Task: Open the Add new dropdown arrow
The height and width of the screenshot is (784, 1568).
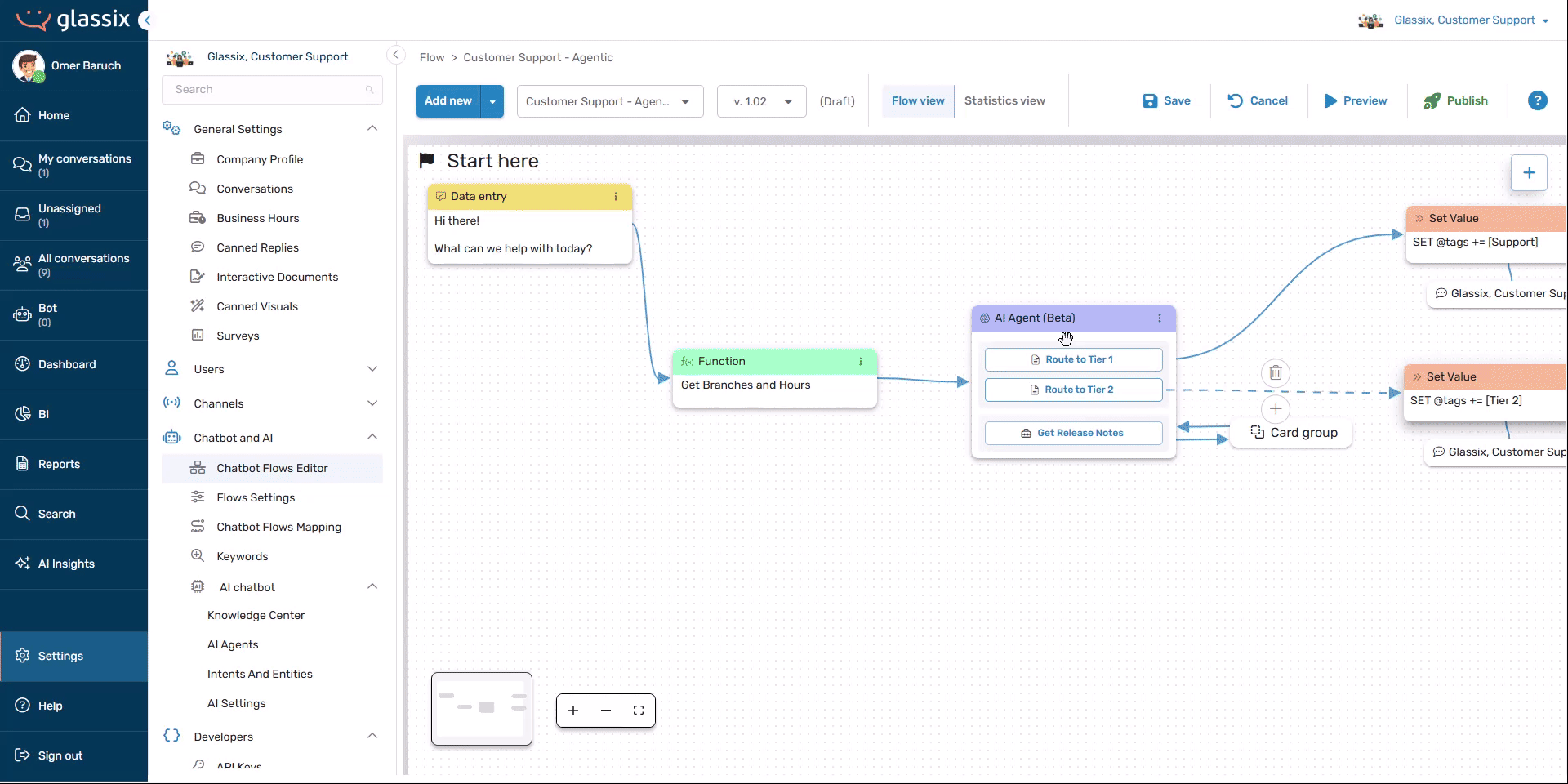Action: pos(492,101)
